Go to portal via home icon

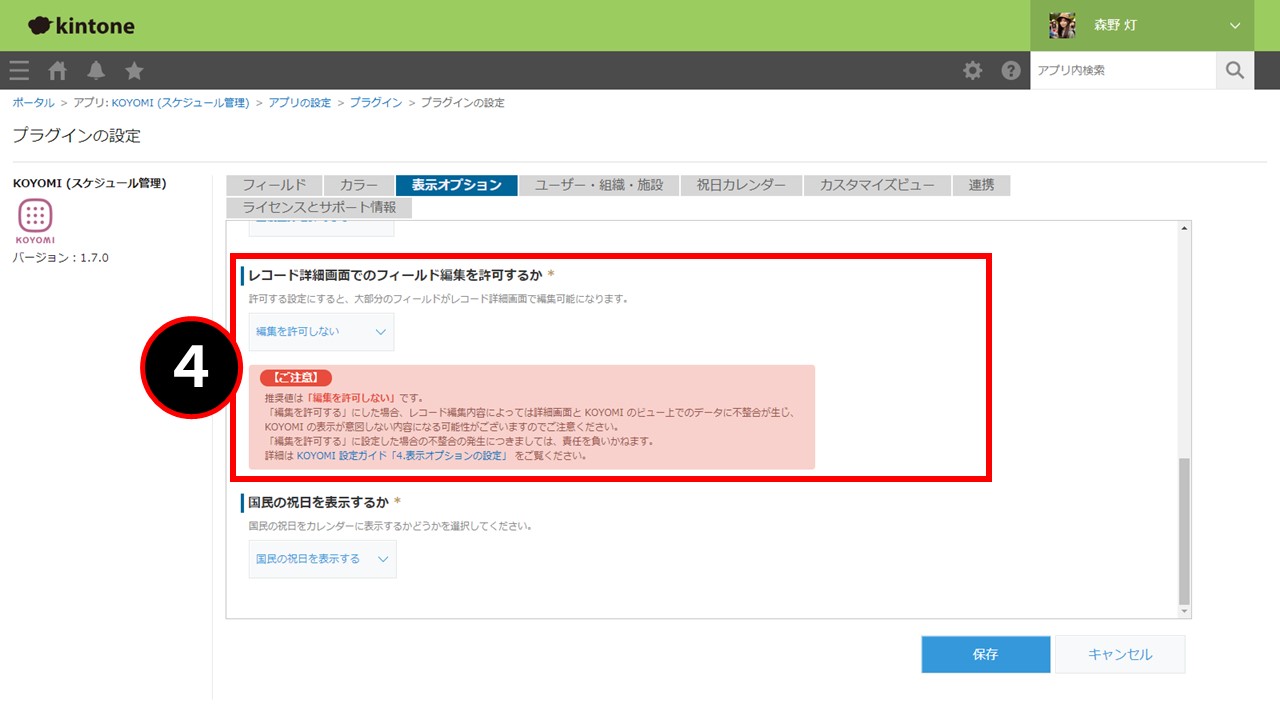click(58, 70)
